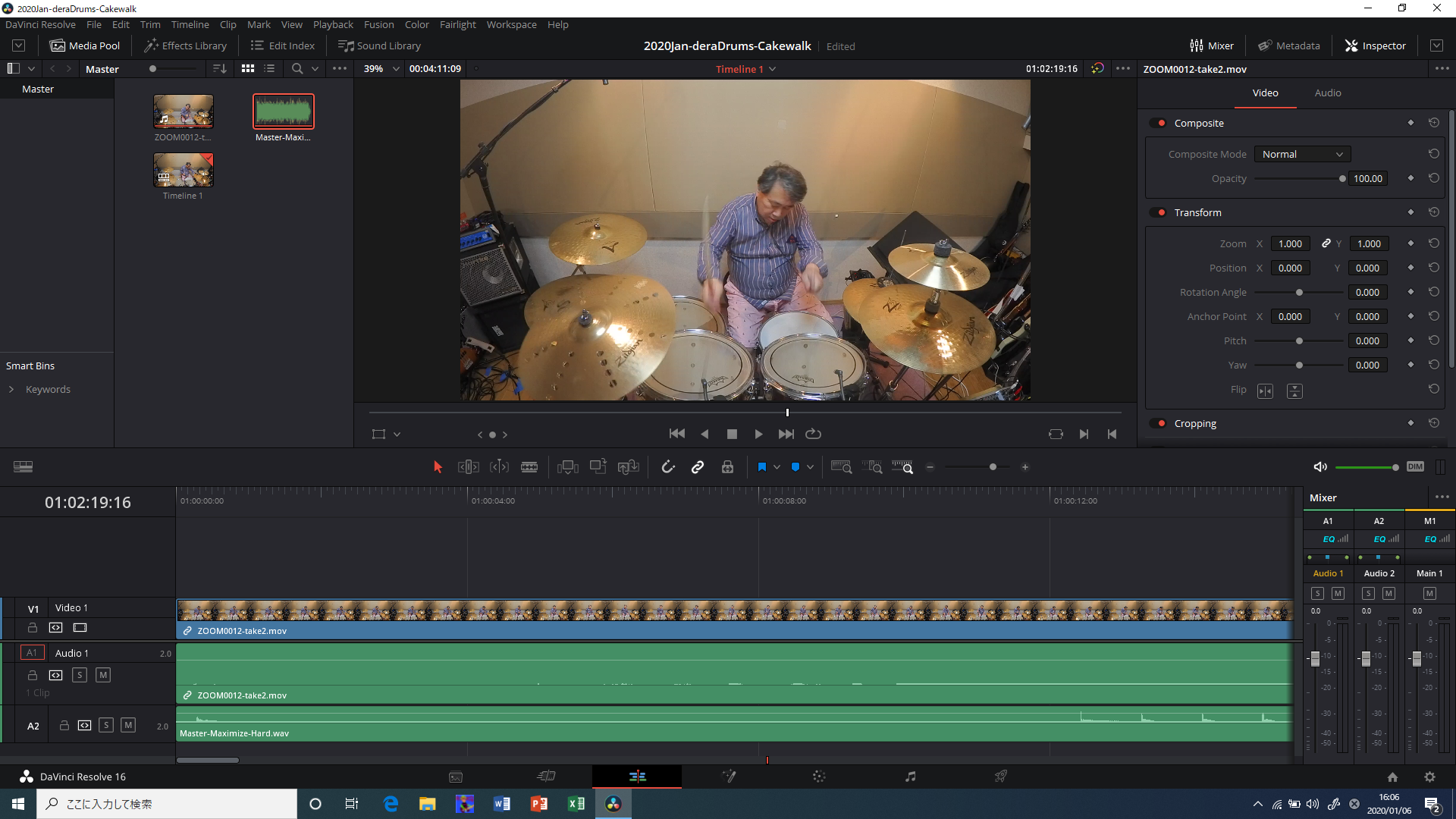Select the arrow Selection Mode tool
Image resolution: width=1456 pixels, height=819 pixels.
tap(438, 467)
